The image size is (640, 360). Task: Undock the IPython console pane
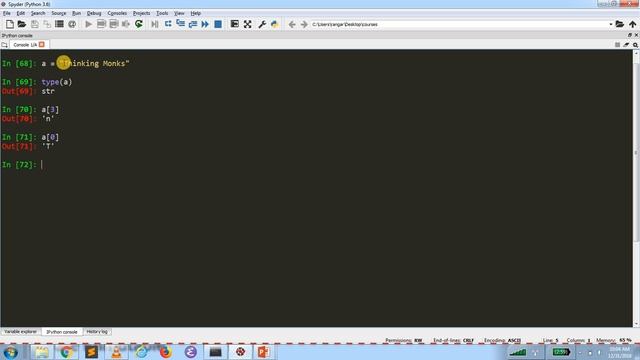(x=630, y=35)
